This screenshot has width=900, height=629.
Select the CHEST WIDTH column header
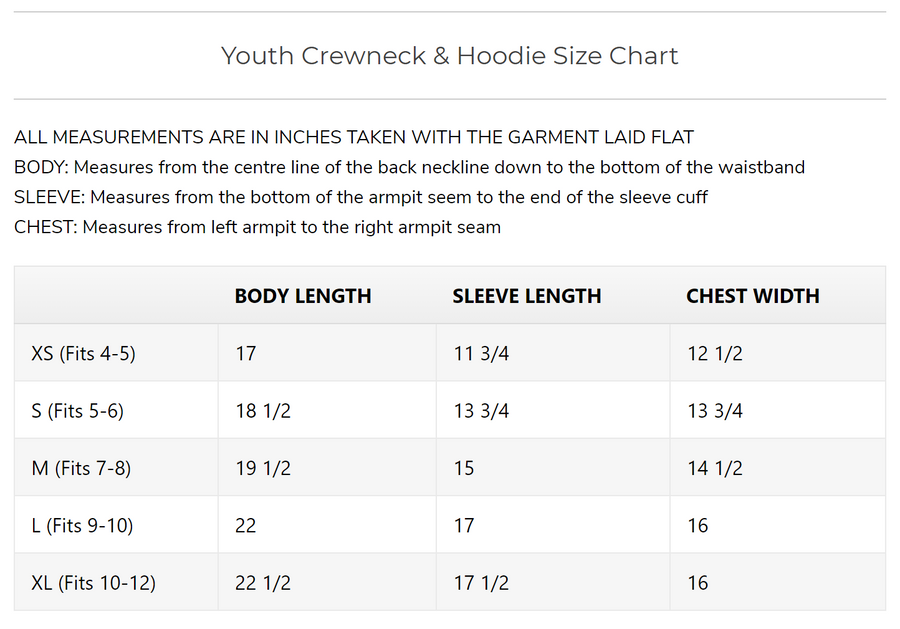[753, 296]
